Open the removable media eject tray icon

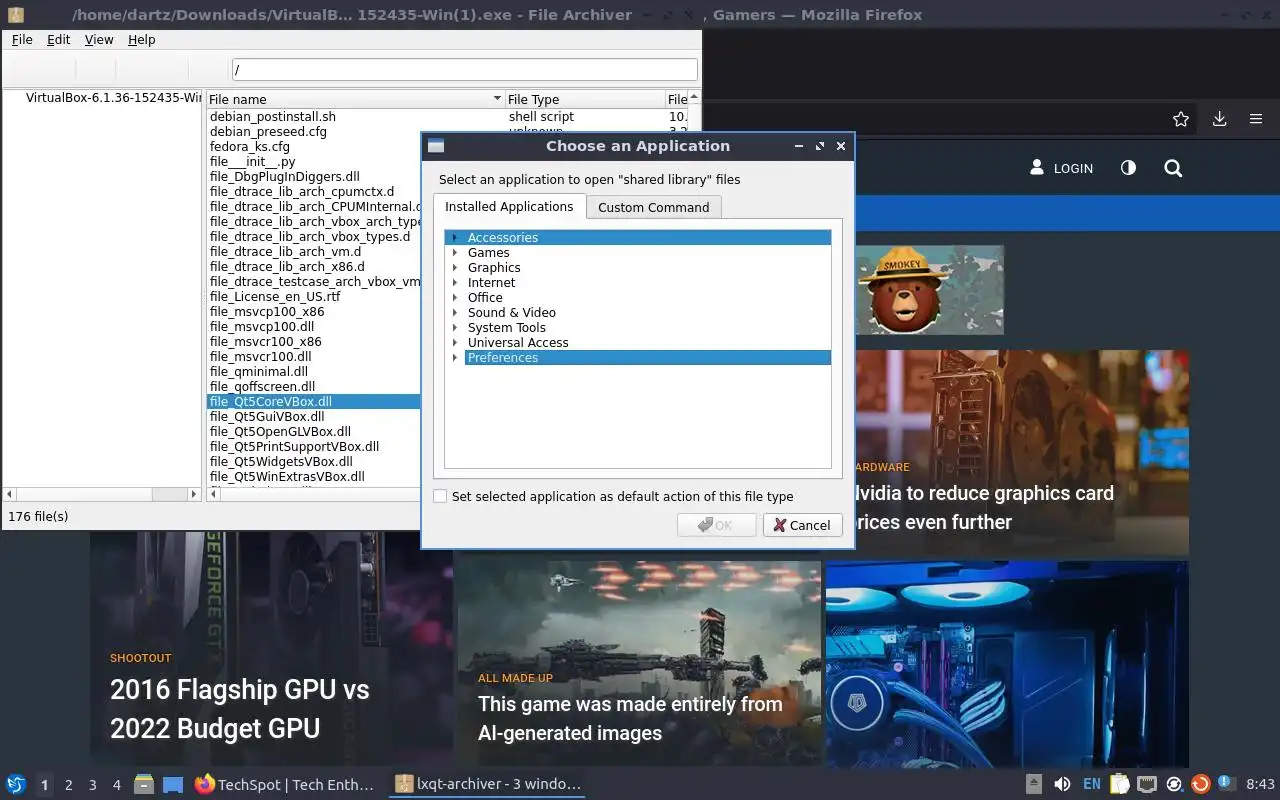click(x=1035, y=785)
